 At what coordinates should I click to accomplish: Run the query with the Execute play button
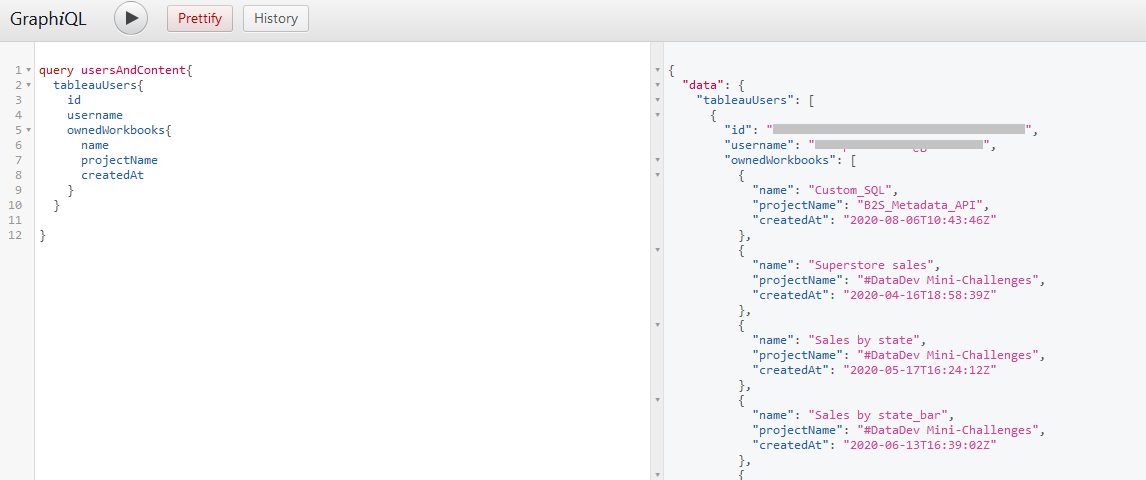tap(131, 18)
